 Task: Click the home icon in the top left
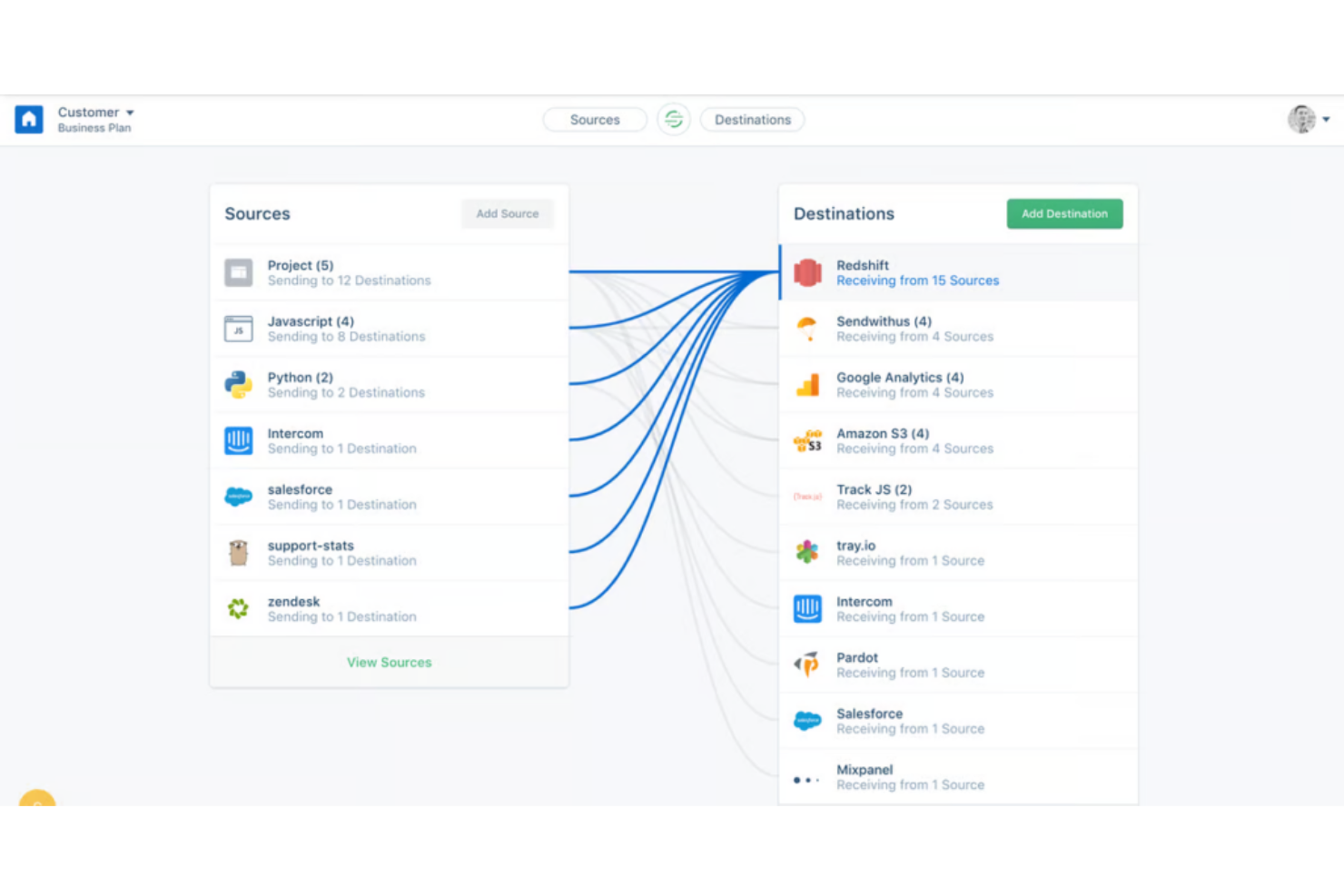(x=28, y=119)
